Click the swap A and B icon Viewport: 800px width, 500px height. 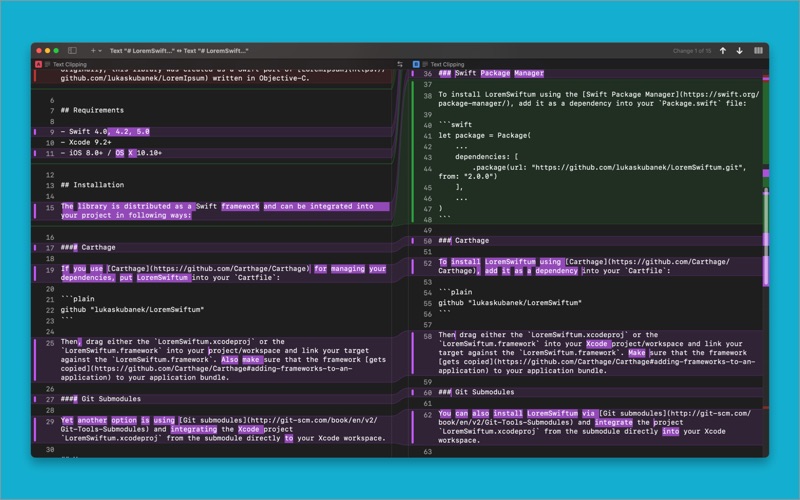point(400,64)
